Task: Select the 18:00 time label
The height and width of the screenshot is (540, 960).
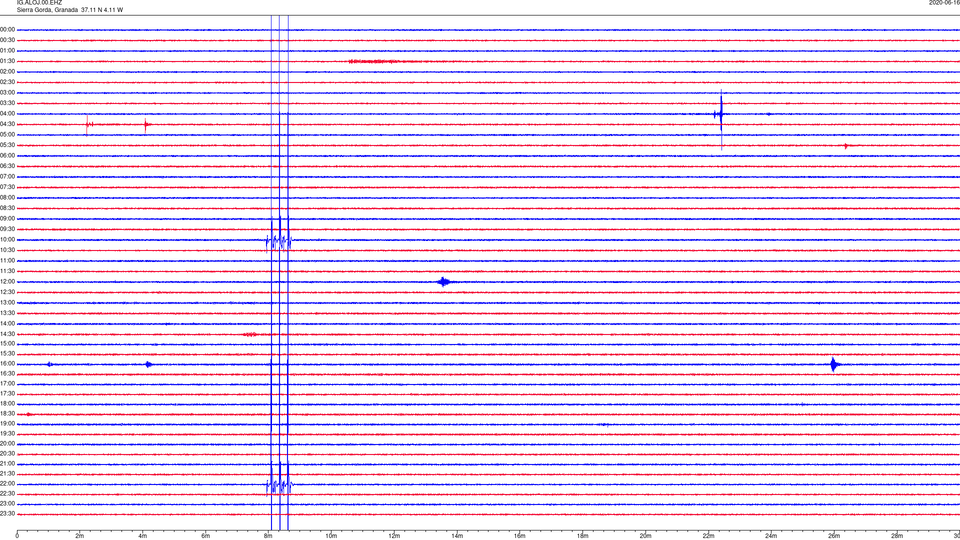Action: pyautogui.click(x=8, y=404)
